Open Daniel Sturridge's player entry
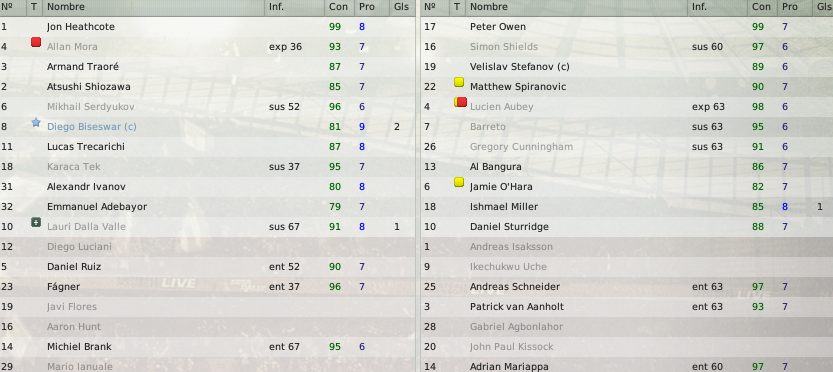The image size is (833, 372). point(509,227)
